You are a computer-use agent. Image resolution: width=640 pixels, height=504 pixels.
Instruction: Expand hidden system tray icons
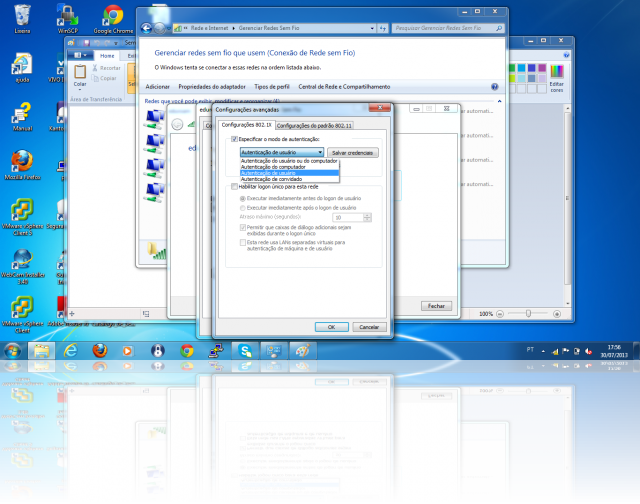pos(543,351)
